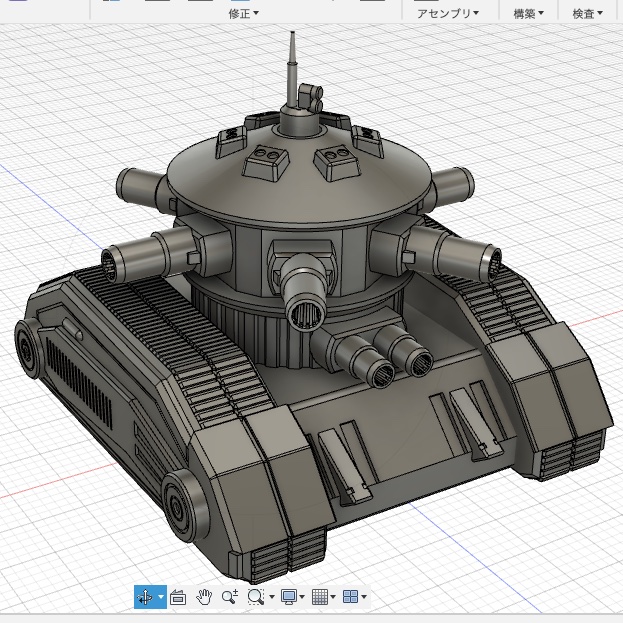Open the 検査 menu
The width and height of the screenshot is (623, 623).
coord(587,14)
